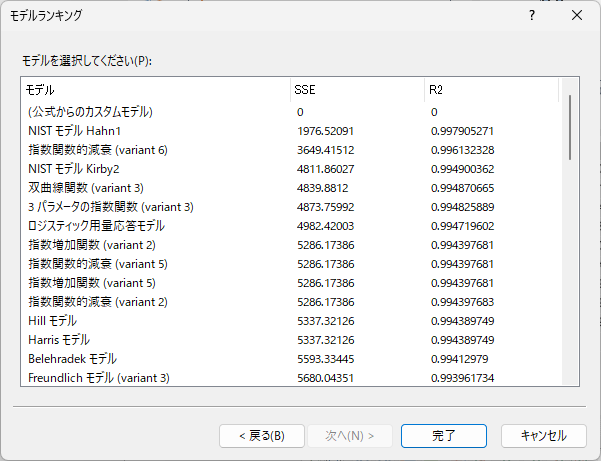The height and width of the screenshot is (461, 601).
Task: Sort list by R2 column header
Action: 490,90
